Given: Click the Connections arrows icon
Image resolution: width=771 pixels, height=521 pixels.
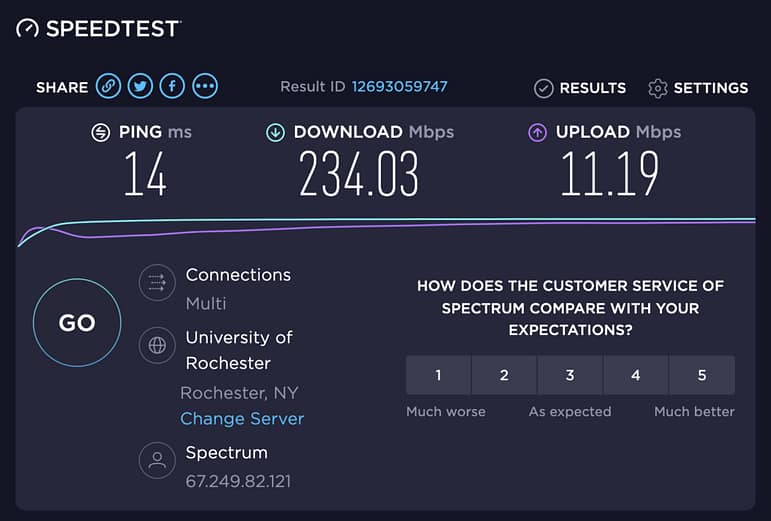Looking at the screenshot, I should 156,283.
